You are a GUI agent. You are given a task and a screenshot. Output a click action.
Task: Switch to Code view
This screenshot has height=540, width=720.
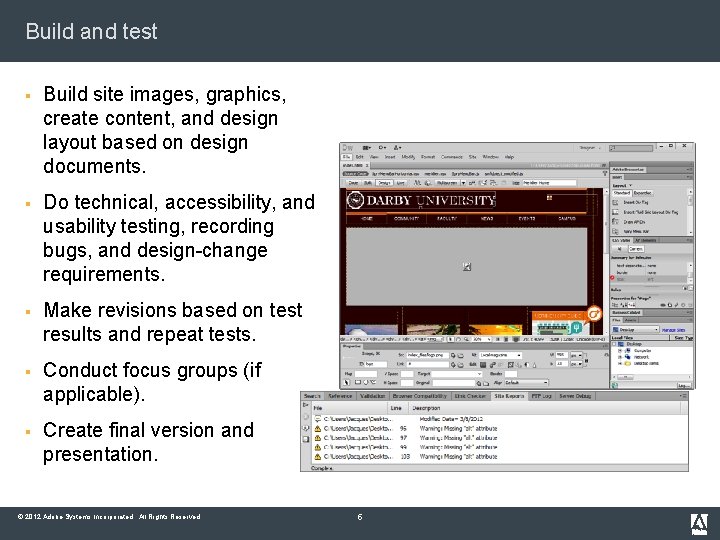point(353,183)
